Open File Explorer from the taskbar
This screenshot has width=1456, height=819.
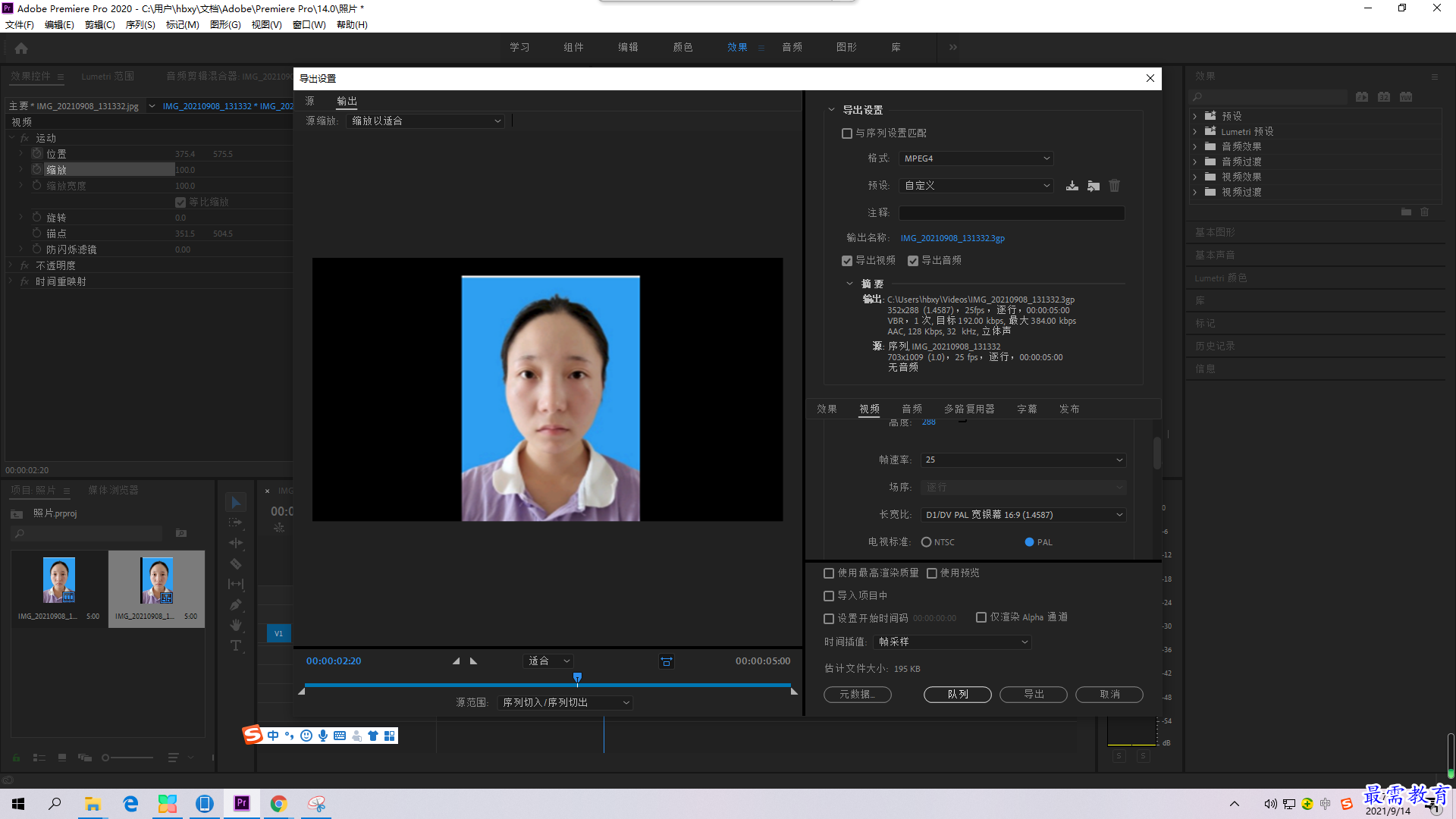pos(93,803)
